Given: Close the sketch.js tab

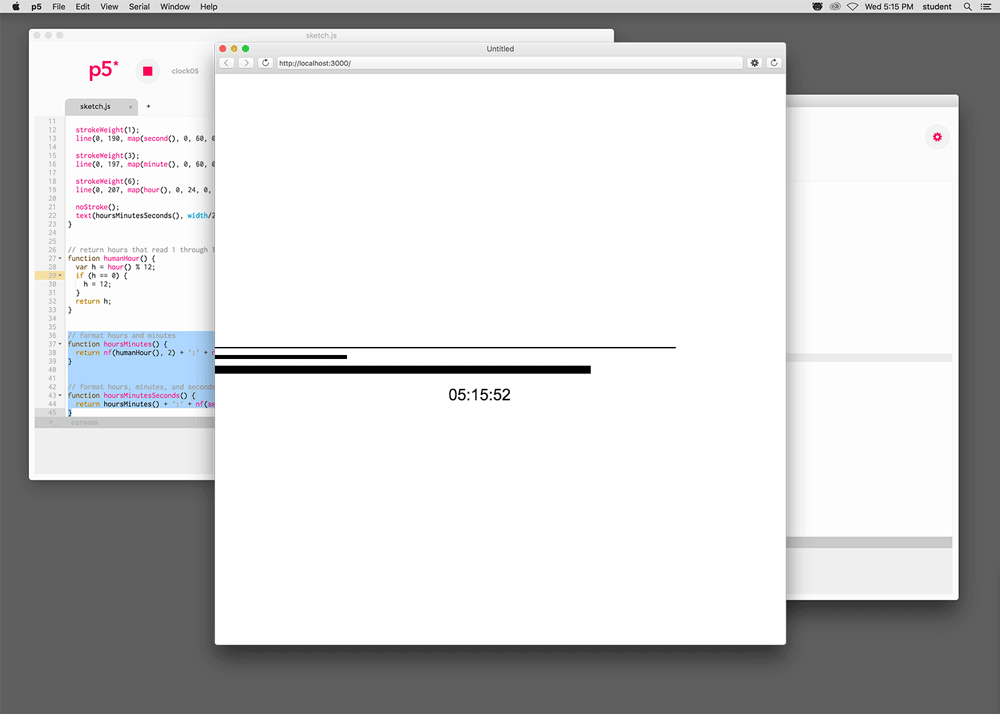Looking at the screenshot, I should [x=130, y=107].
